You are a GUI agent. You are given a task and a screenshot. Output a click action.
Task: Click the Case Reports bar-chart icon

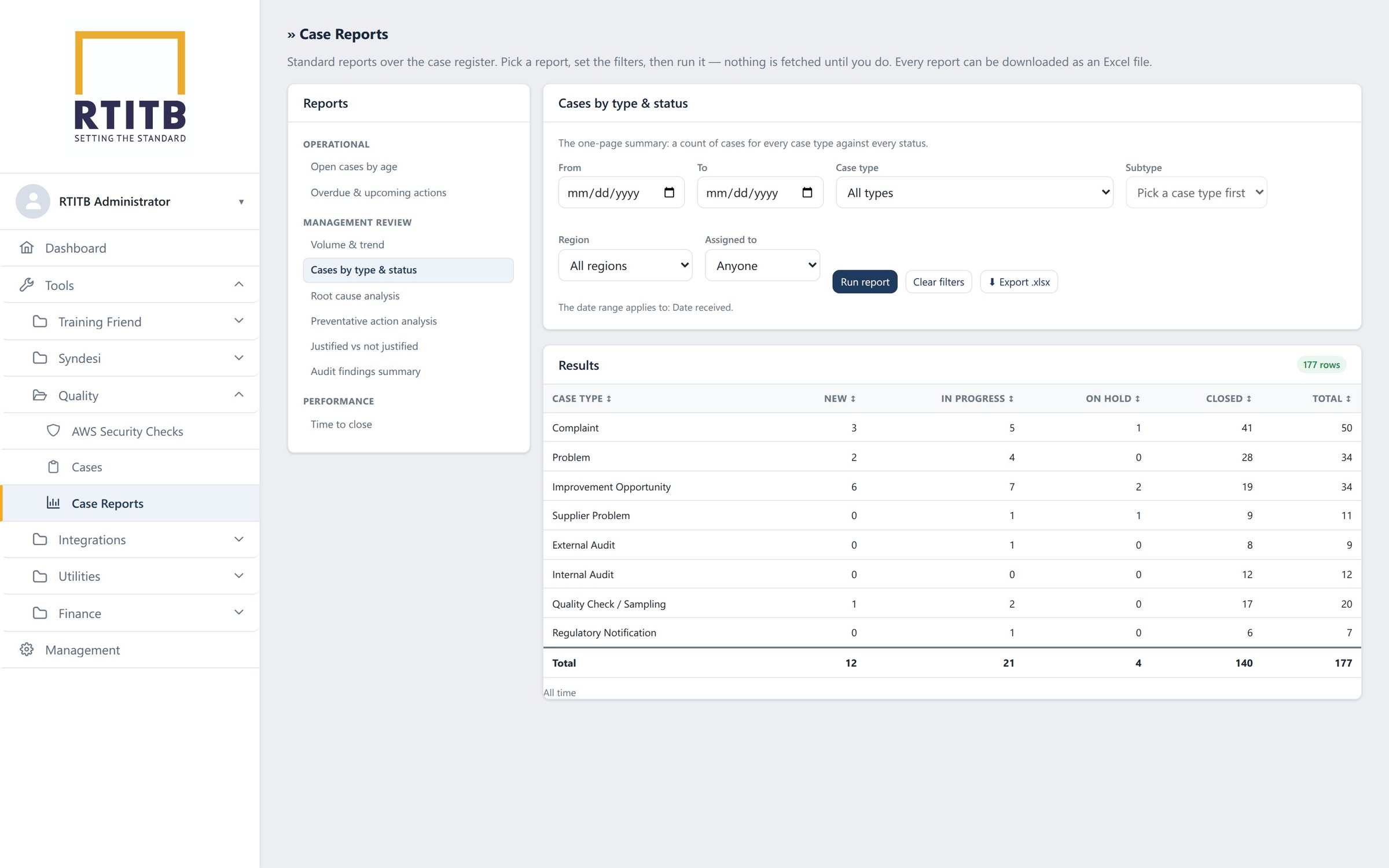coord(53,502)
